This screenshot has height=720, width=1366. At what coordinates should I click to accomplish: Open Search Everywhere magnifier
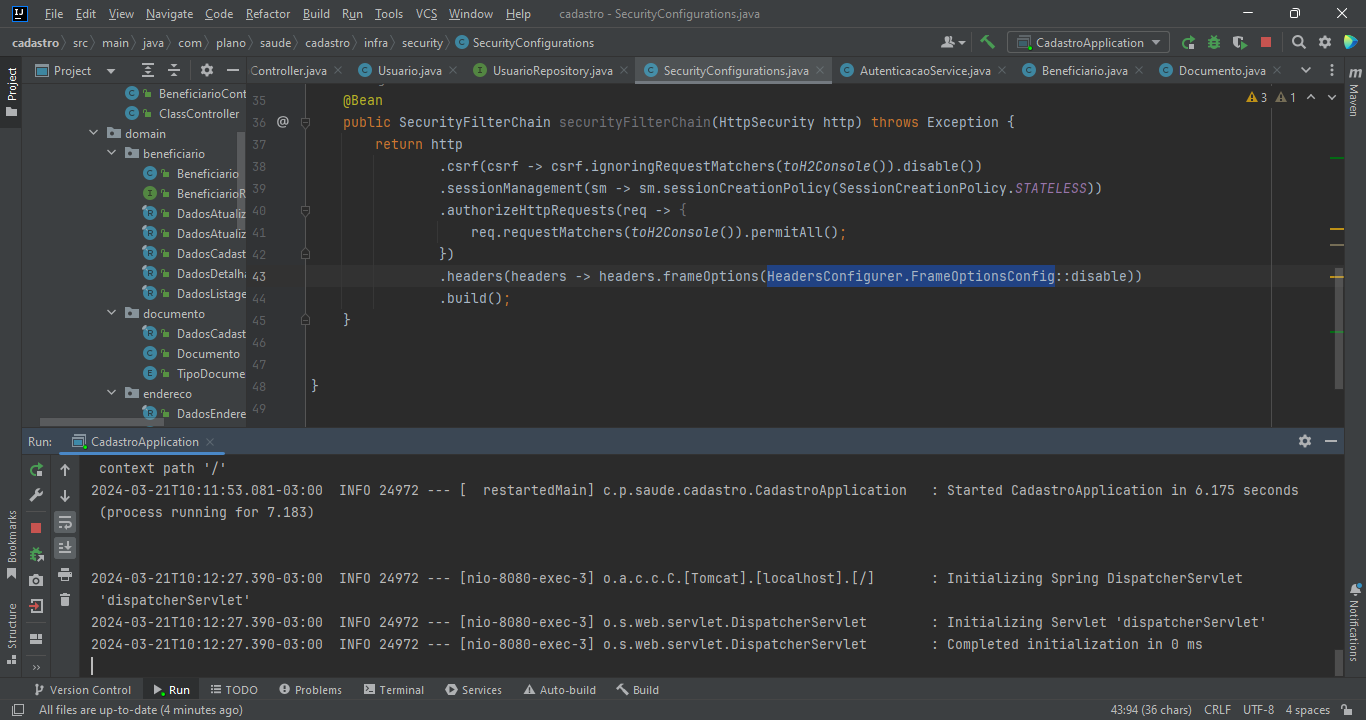point(1299,42)
